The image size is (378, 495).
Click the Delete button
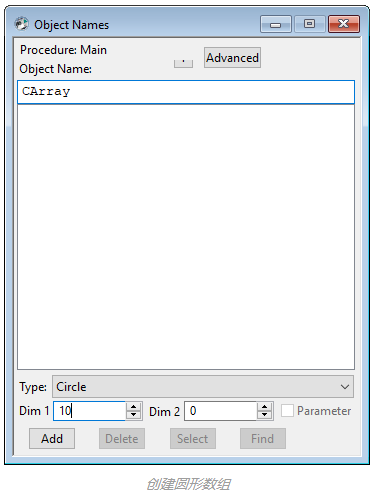coord(122,439)
